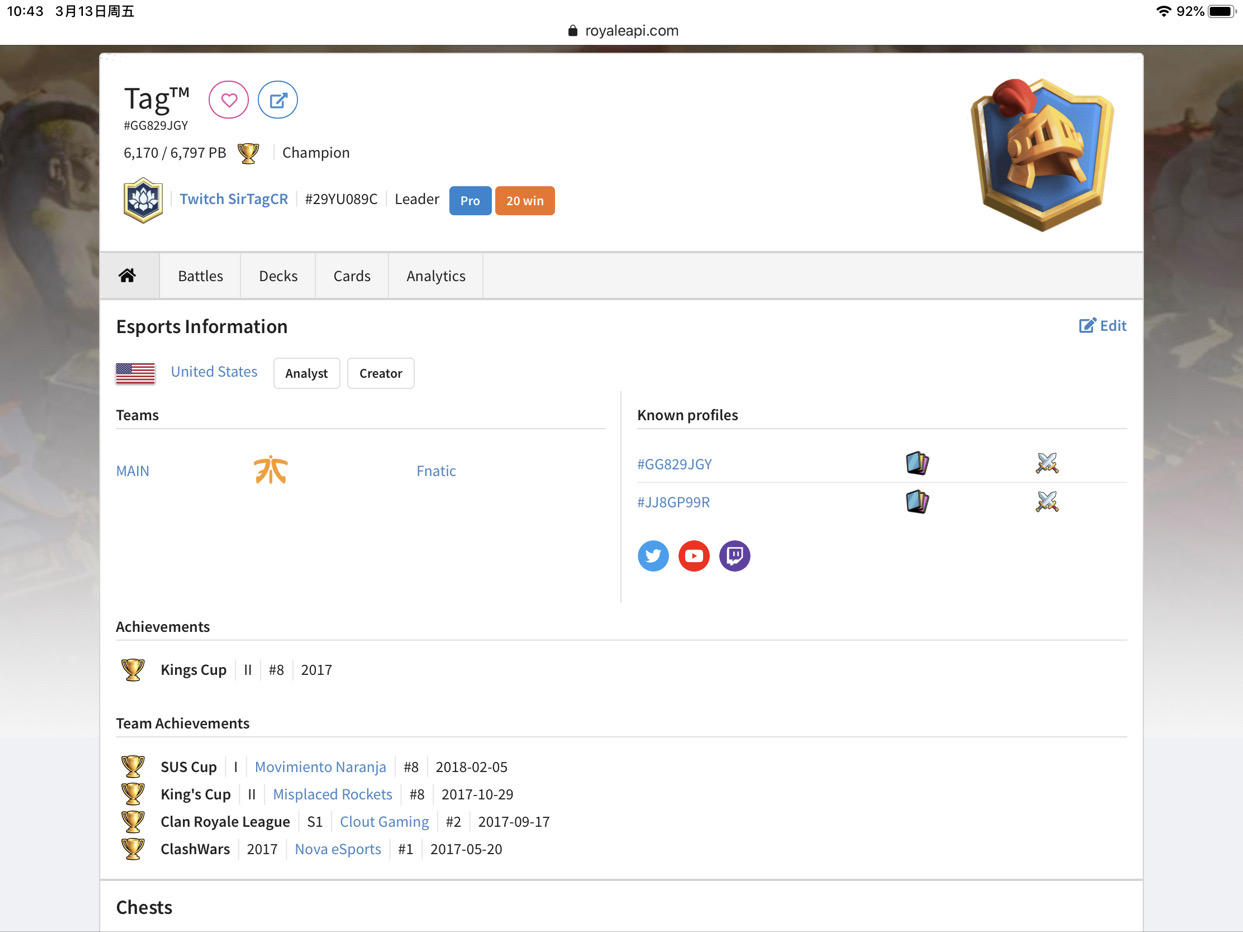Switch to the Decks tab
This screenshot has height=932, width=1243.
(x=278, y=276)
